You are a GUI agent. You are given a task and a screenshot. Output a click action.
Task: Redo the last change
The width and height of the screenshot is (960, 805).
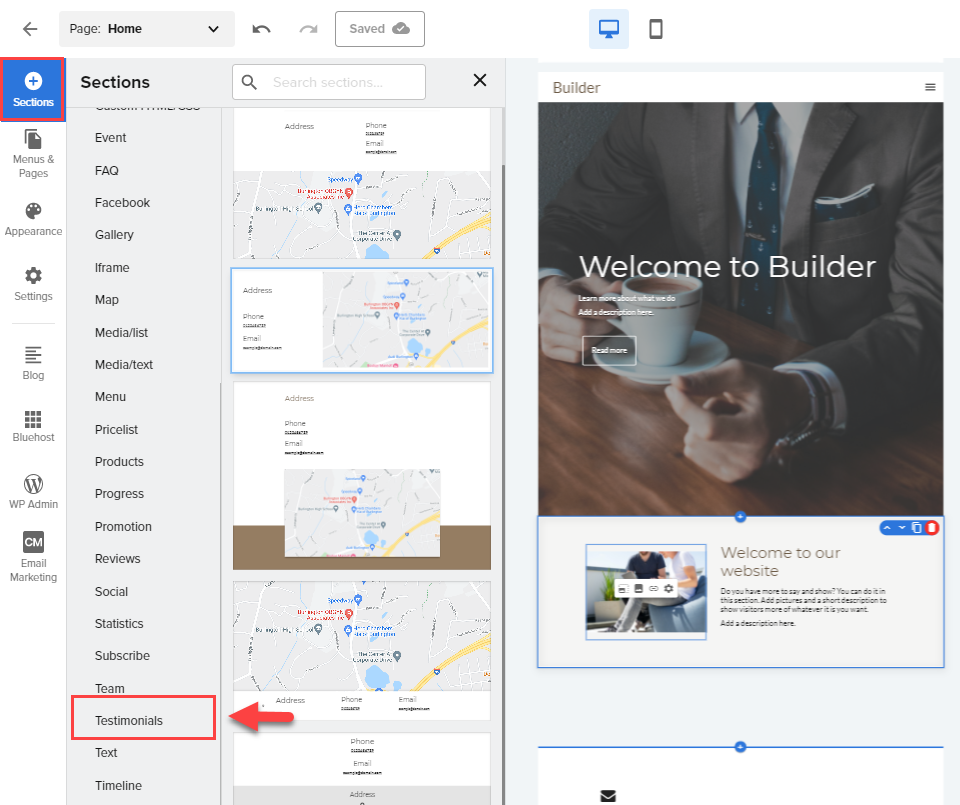pos(309,29)
